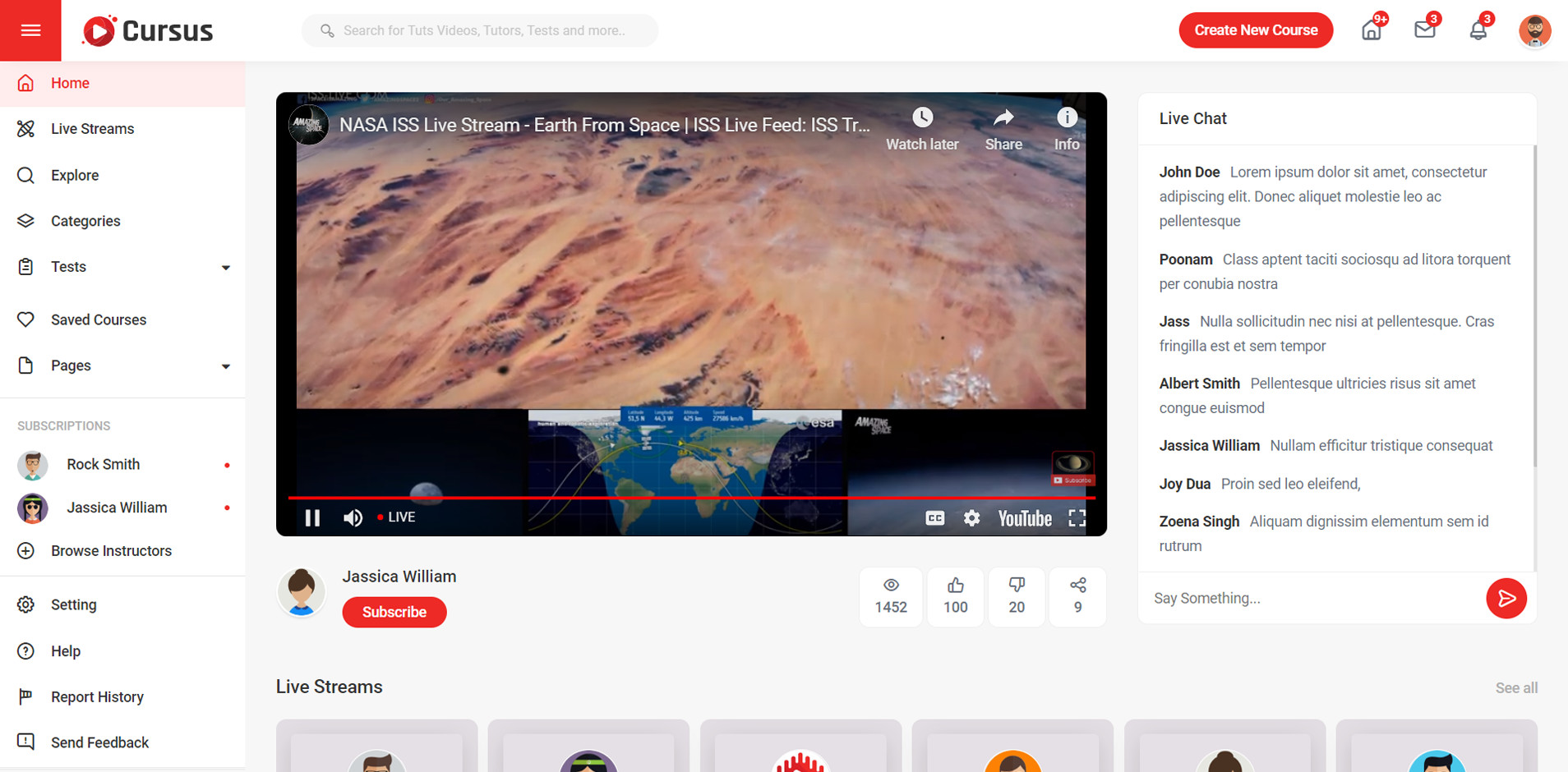Subscribe to Jassica William

coord(394,612)
